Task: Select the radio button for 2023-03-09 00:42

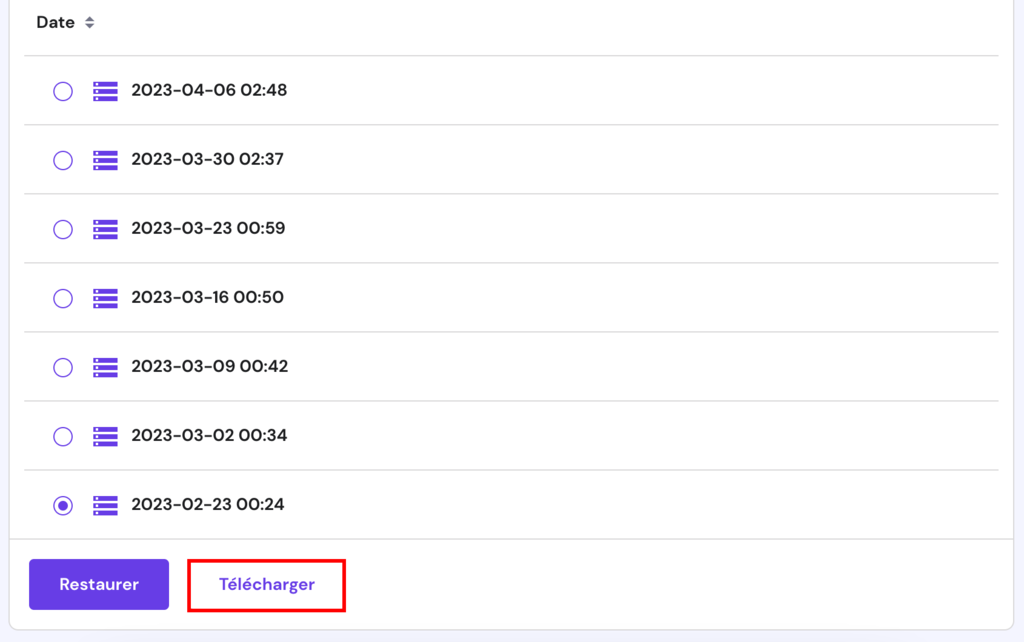Action: (x=63, y=367)
